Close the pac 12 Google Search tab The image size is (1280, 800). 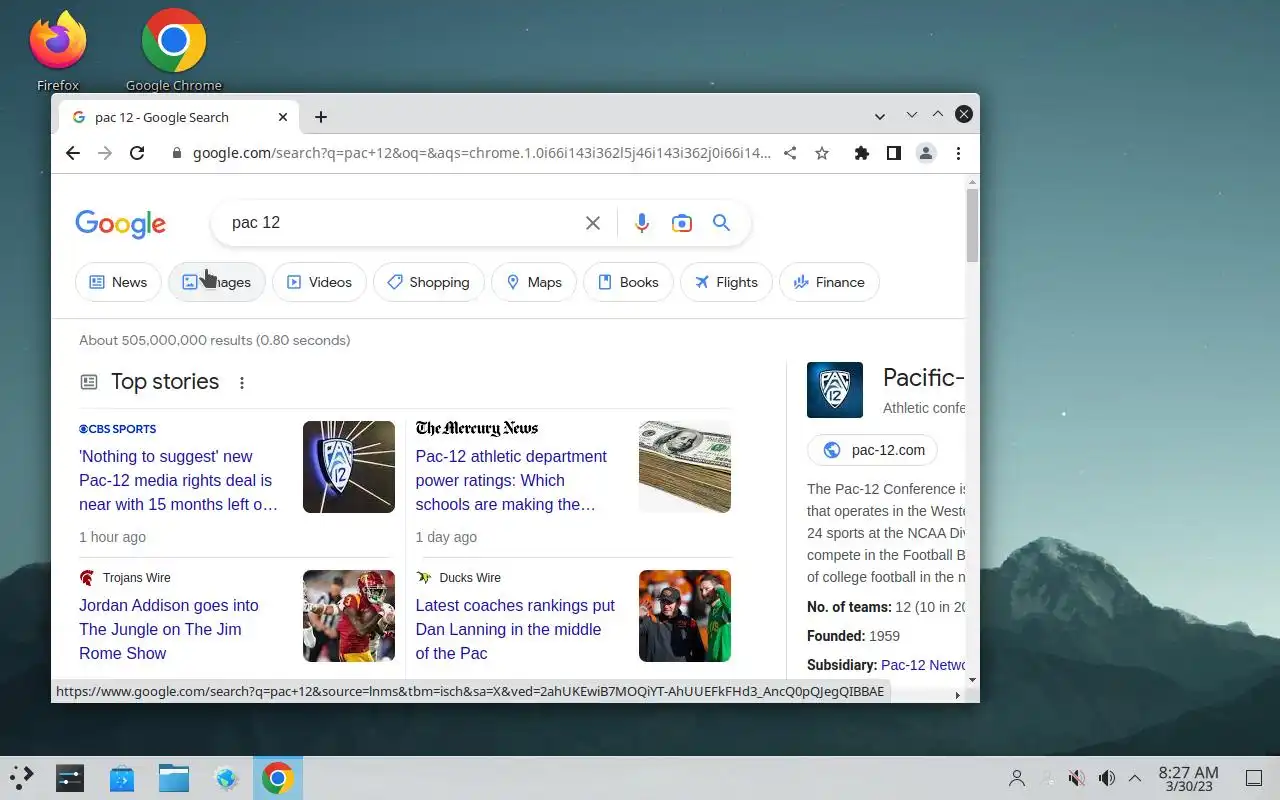283,117
